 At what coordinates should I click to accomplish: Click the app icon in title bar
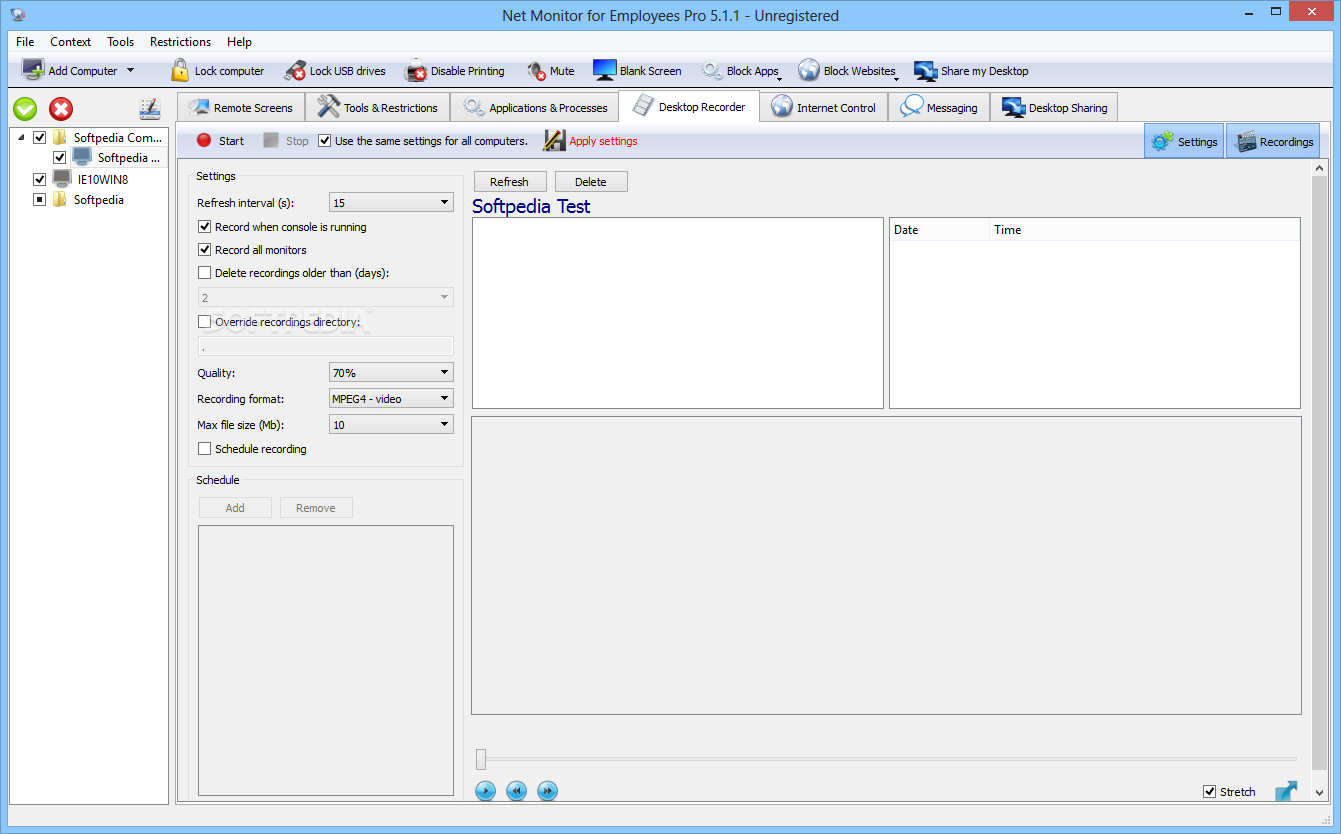tap(18, 14)
